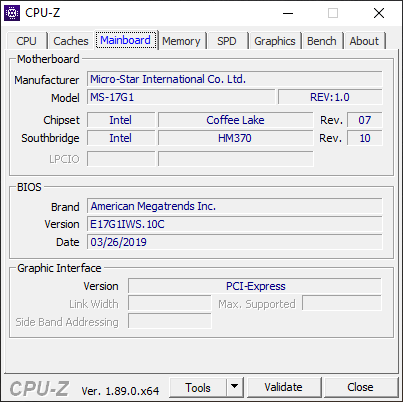Click the Model field MS-17G1
The width and height of the screenshot is (403, 402).
point(181,97)
